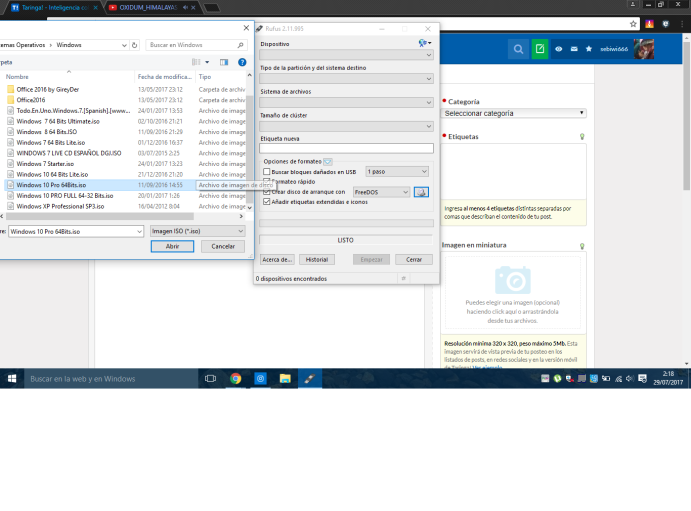Click the green create post icon on Taringa
The image size is (691, 511).
point(540,49)
